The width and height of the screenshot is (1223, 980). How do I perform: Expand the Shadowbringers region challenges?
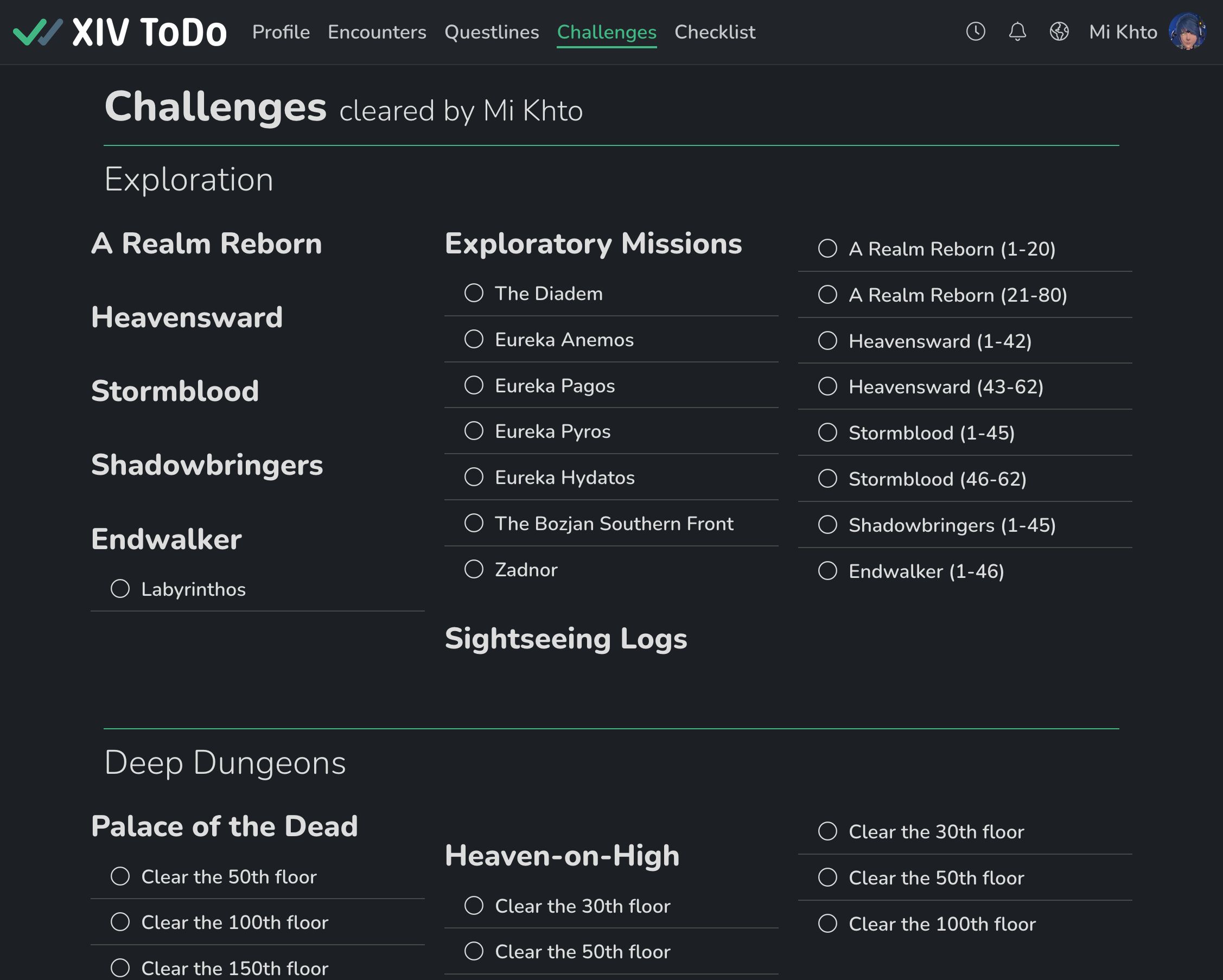[207, 465]
